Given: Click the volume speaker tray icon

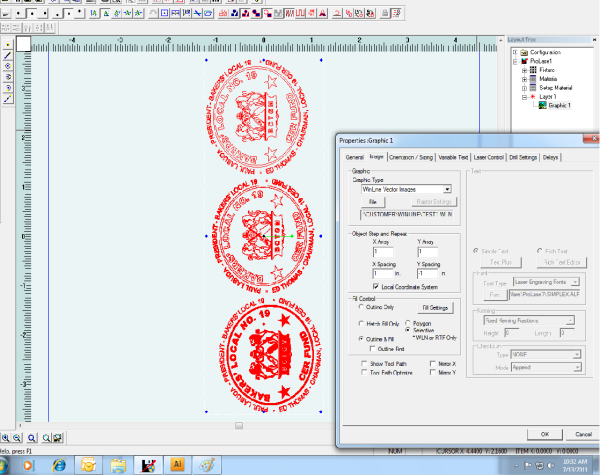Looking at the screenshot, I should pos(551,465).
